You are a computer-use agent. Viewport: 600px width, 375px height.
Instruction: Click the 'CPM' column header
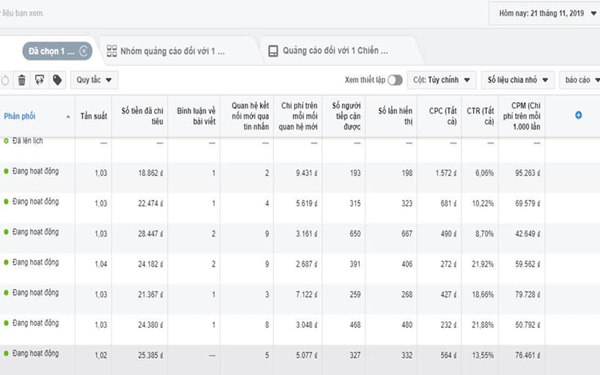[522, 116]
